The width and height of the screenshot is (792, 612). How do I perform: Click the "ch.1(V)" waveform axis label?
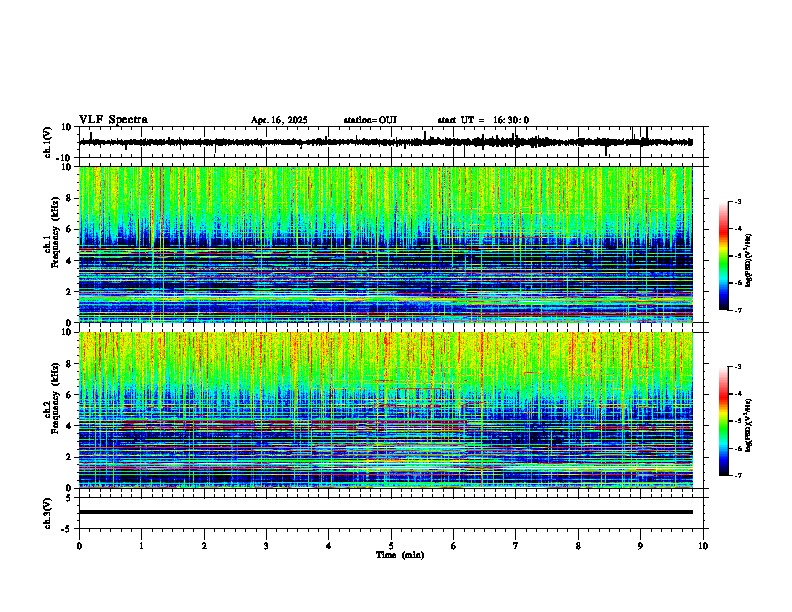tap(48, 142)
